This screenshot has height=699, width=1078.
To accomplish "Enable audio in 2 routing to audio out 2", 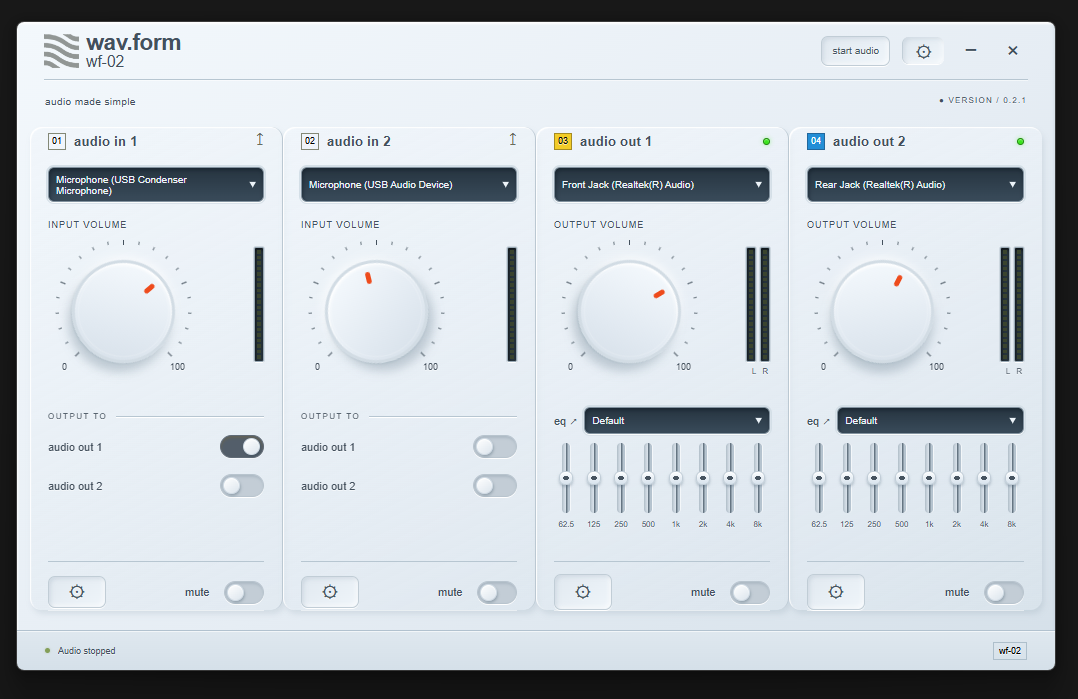I will pos(495,486).
